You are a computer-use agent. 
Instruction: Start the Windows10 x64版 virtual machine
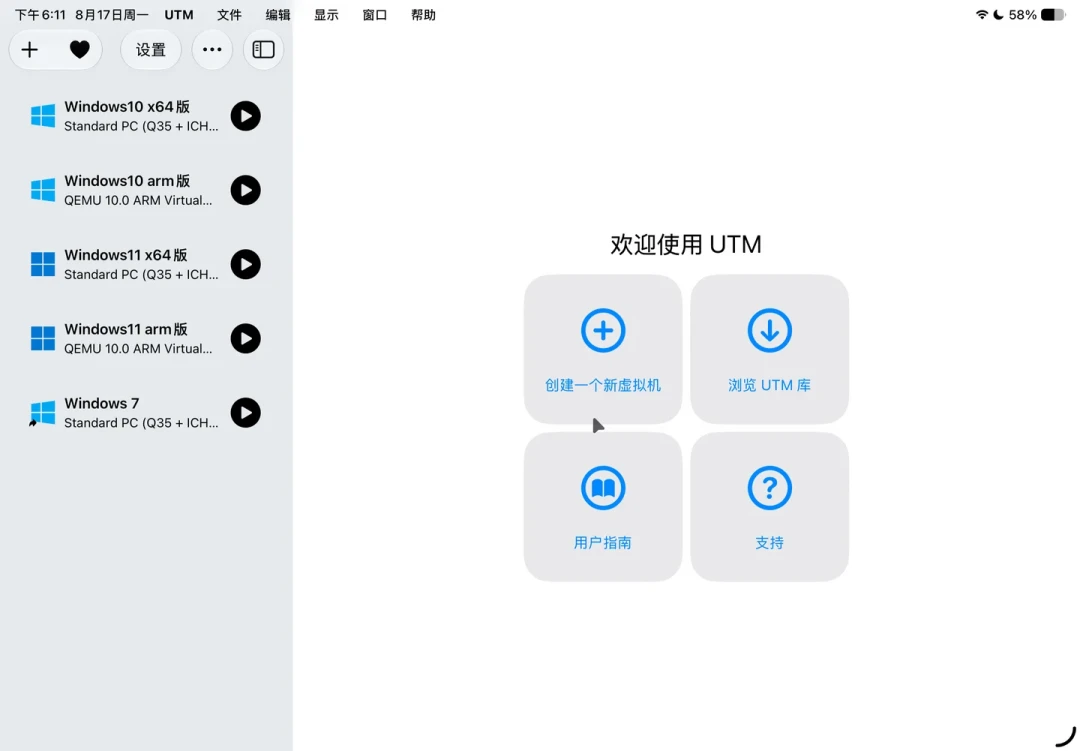(245, 116)
